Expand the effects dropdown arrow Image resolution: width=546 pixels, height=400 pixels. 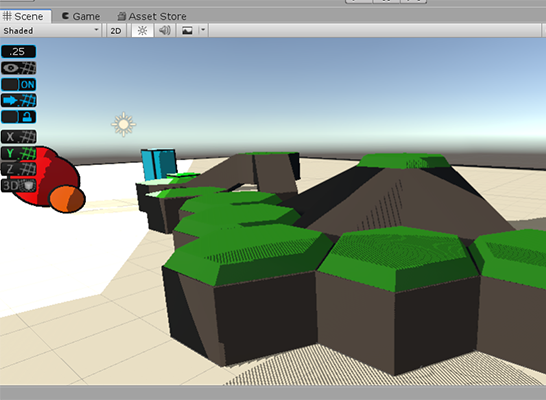(x=203, y=31)
